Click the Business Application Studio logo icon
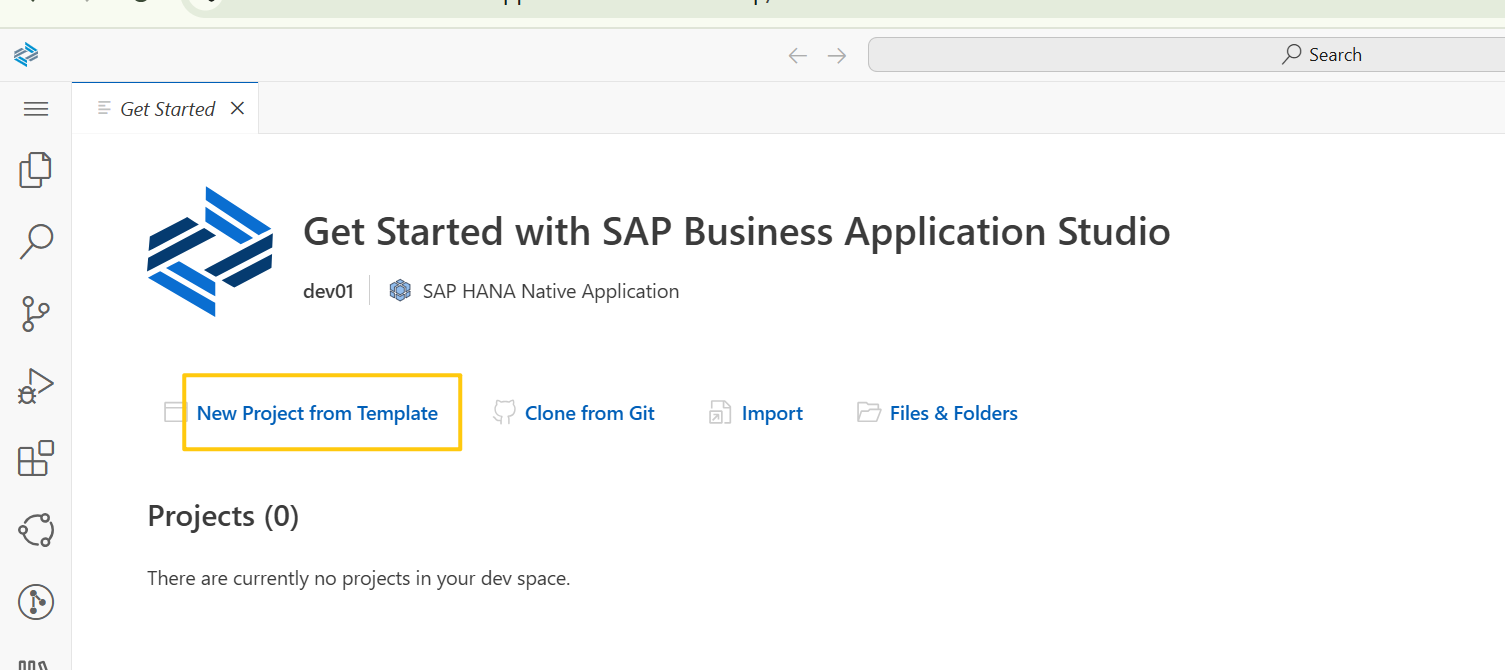 (x=26, y=55)
